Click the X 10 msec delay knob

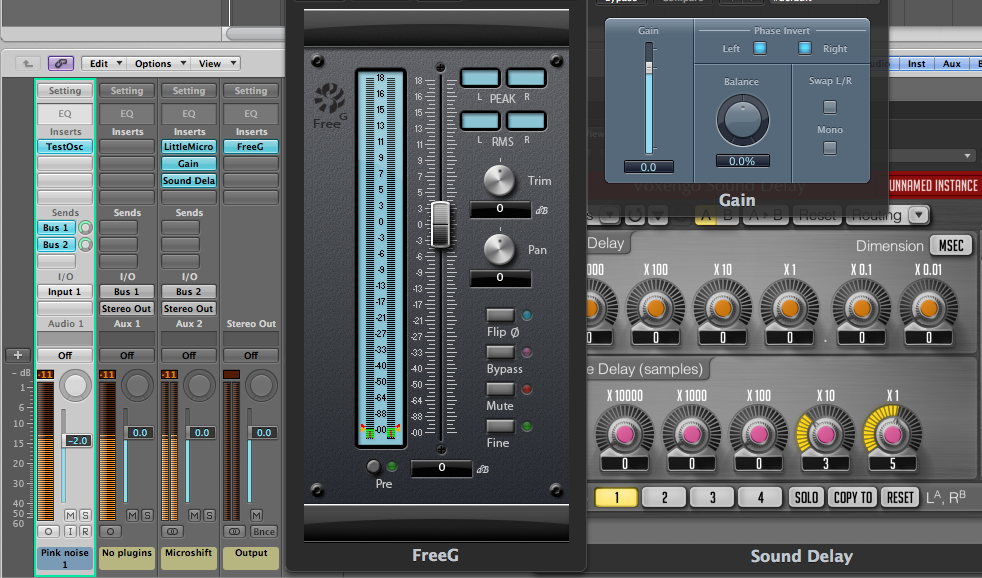[723, 308]
